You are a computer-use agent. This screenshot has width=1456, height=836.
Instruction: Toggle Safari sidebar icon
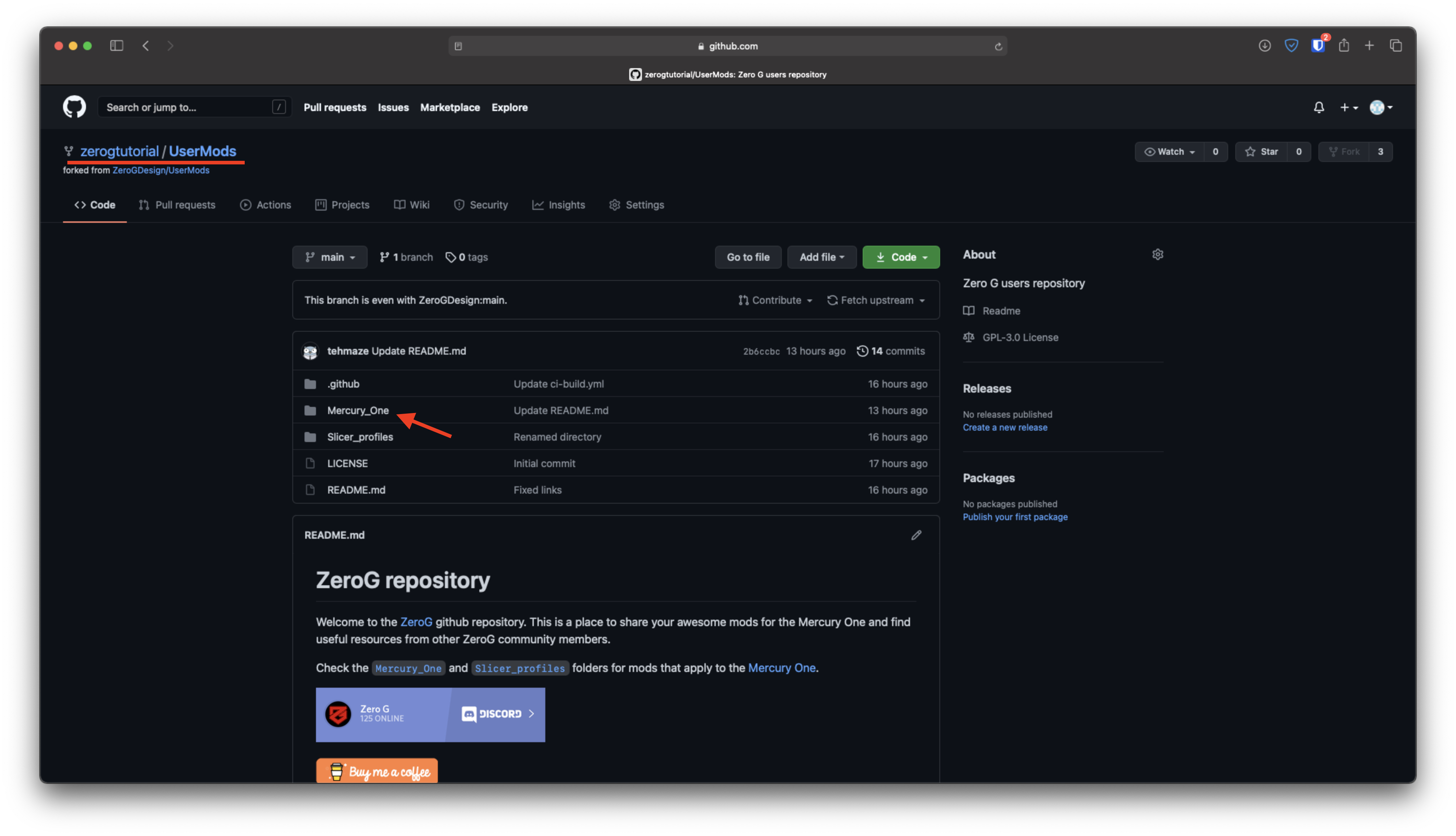(116, 45)
